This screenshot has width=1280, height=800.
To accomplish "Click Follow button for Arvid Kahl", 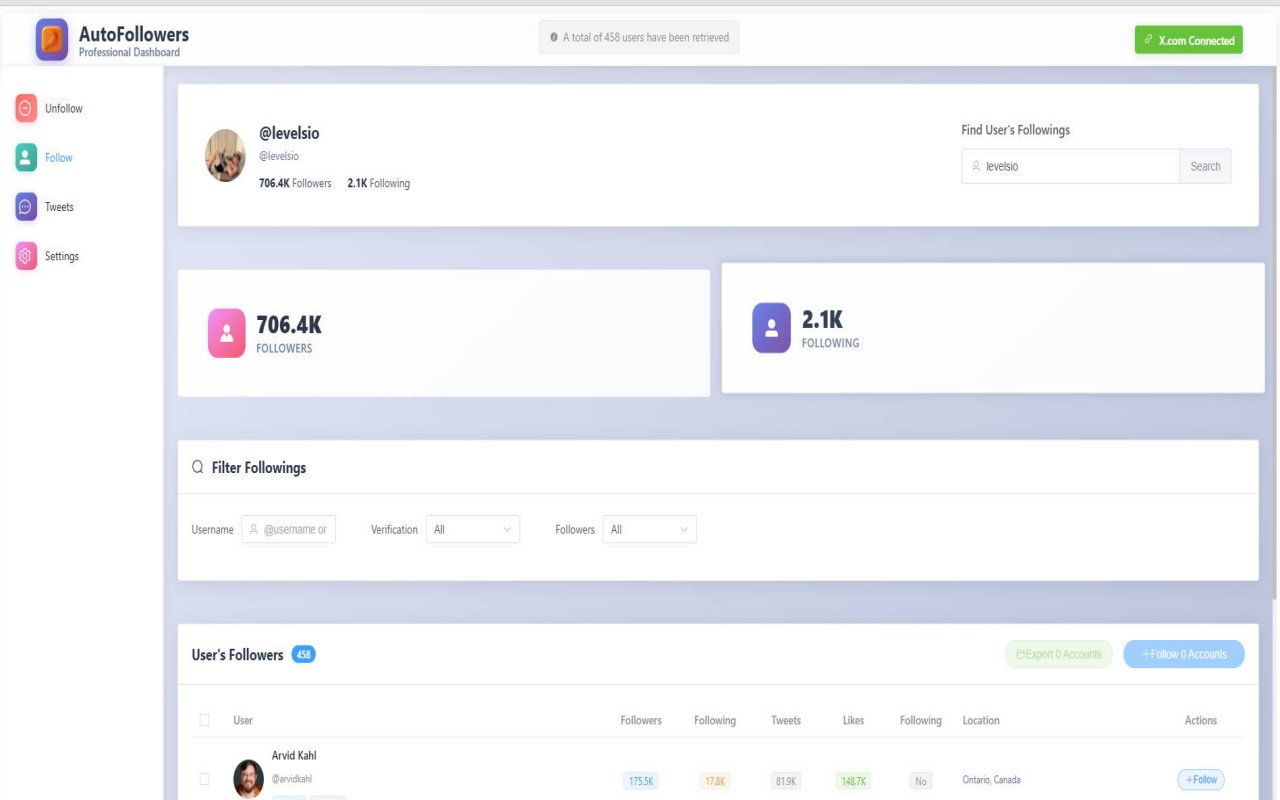I will pos(1200,779).
